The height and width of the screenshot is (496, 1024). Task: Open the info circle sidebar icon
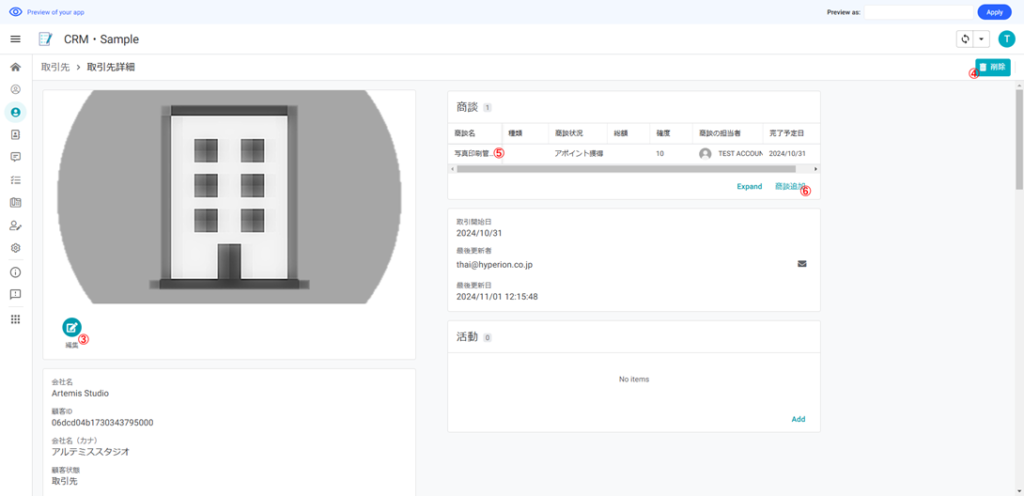click(x=16, y=272)
